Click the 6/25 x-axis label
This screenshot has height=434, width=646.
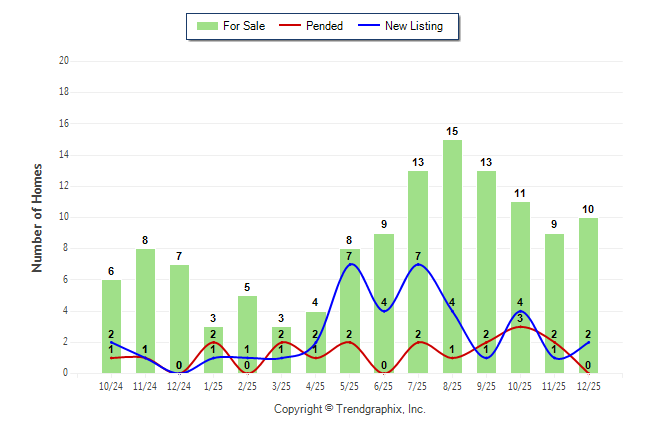click(384, 386)
